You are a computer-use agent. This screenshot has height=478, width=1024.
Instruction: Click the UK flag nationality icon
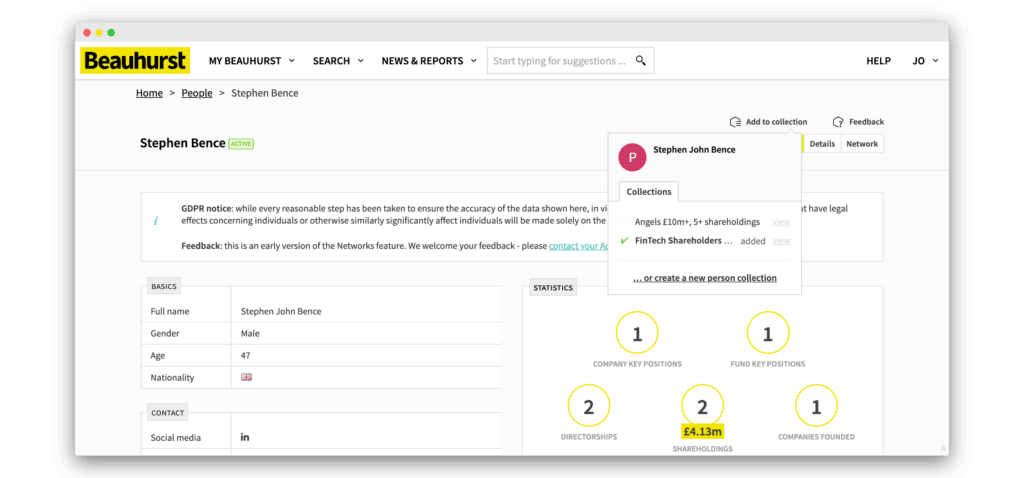pos(246,377)
